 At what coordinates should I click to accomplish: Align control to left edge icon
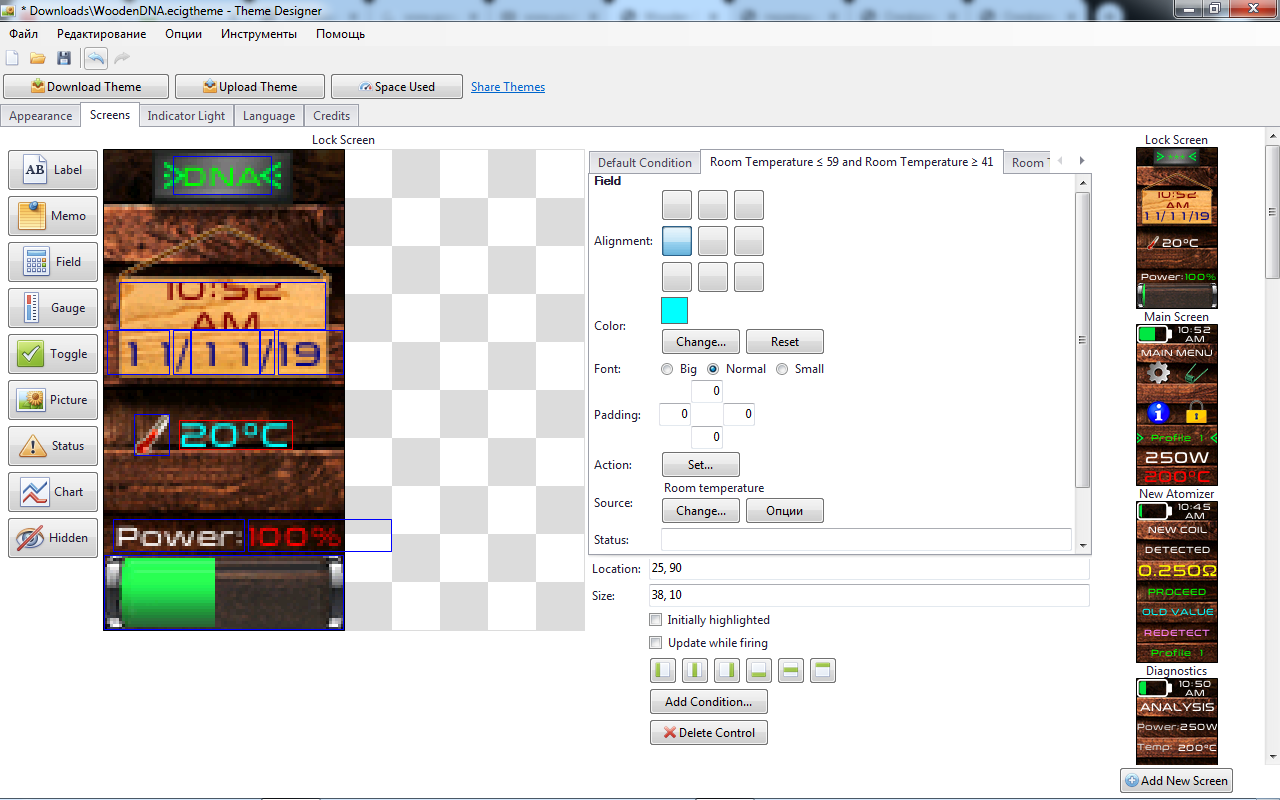pyautogui.click(x=663, y=670)
